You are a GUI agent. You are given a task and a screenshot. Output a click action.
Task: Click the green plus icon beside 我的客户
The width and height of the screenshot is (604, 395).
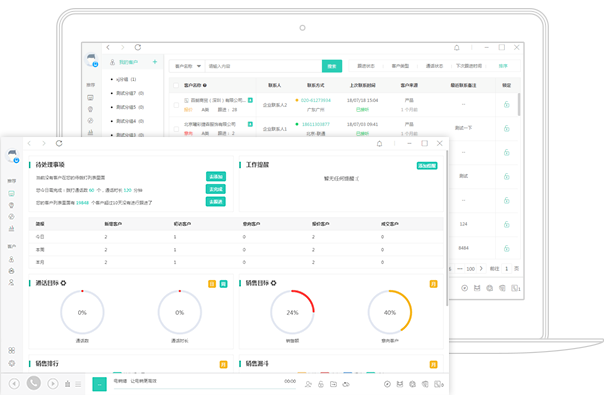pyautogui.click(x=154, y=62)
